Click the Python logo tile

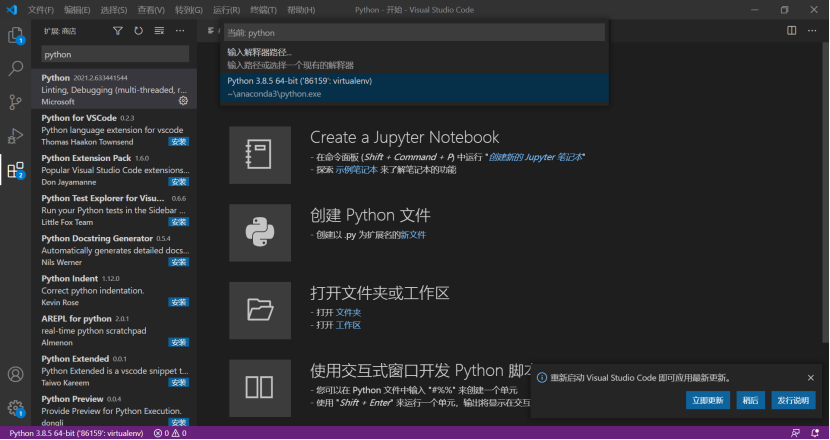tap(260, 233)
